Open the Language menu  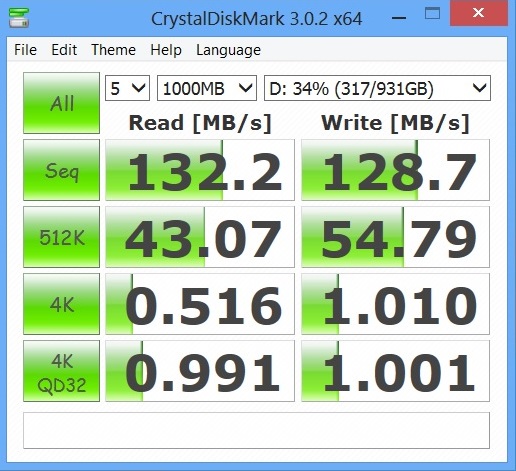pyautogui.click(x=228, y=50)
